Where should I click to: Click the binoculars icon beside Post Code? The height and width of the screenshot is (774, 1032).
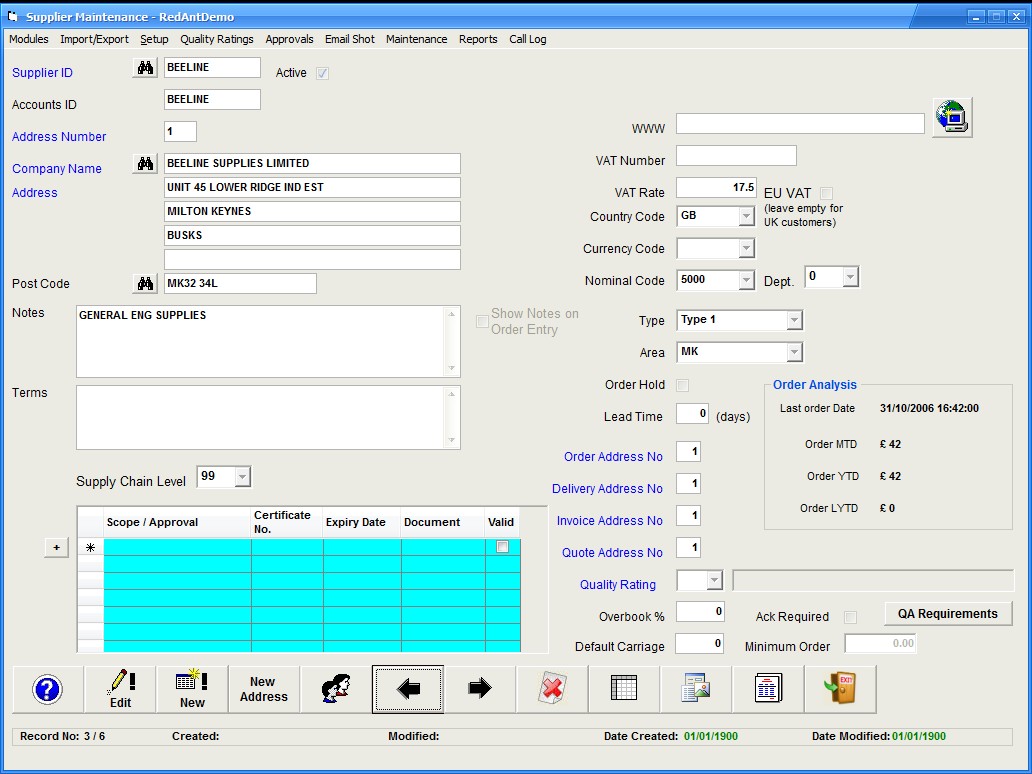(x=145, y=284)
